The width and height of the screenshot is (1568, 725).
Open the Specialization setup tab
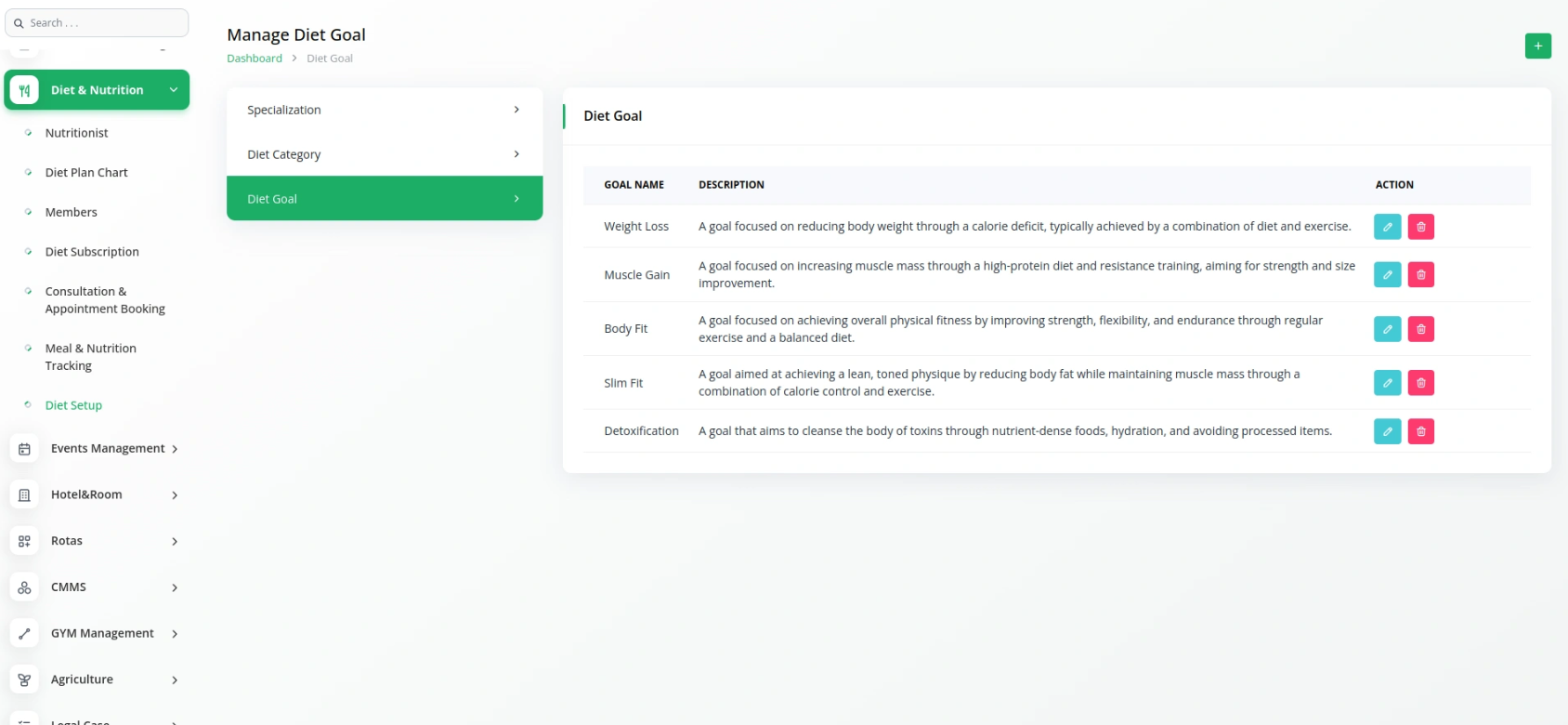click(x=385, y=110)
